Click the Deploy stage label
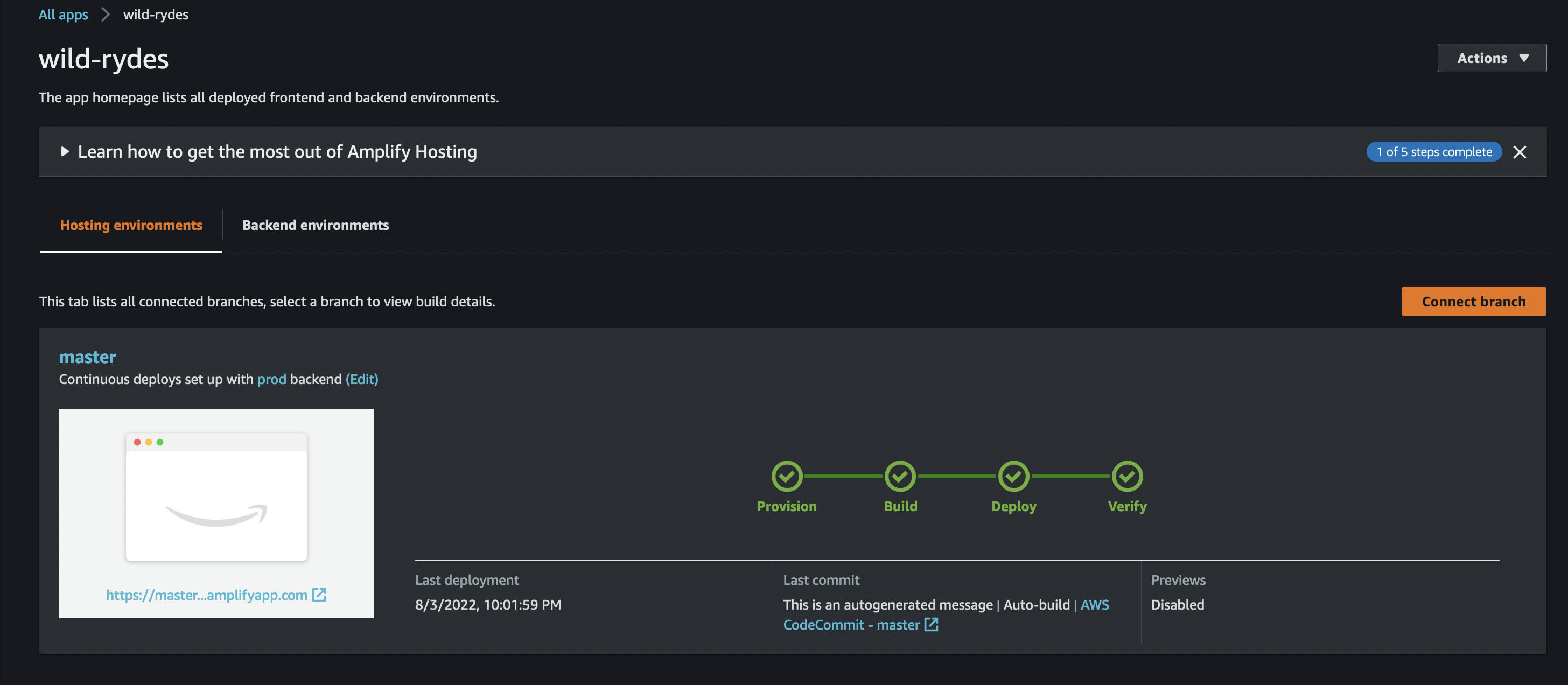Screen dimensions: 1568x685 [1013, 507]
